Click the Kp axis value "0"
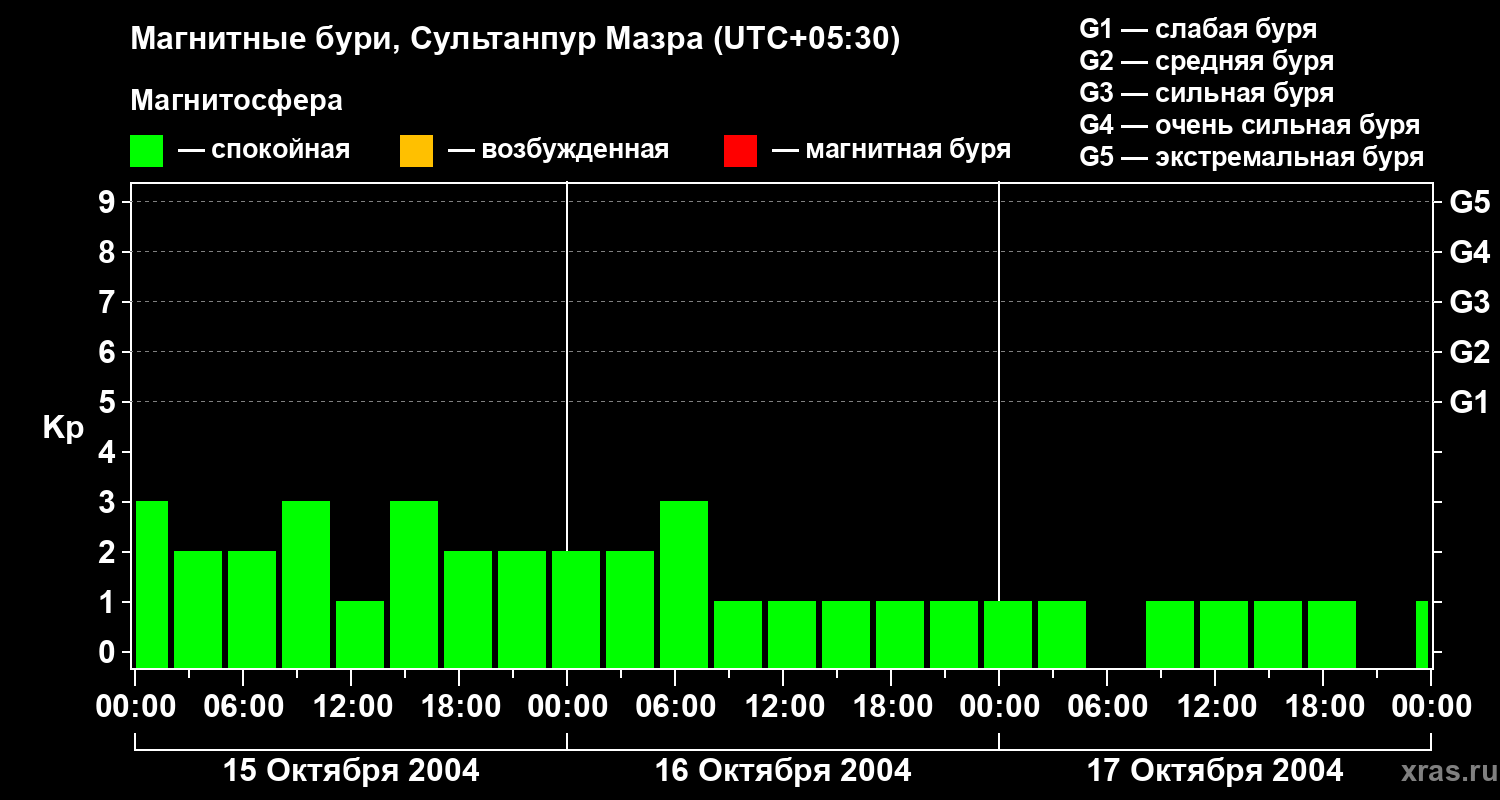 coord(109,652)
